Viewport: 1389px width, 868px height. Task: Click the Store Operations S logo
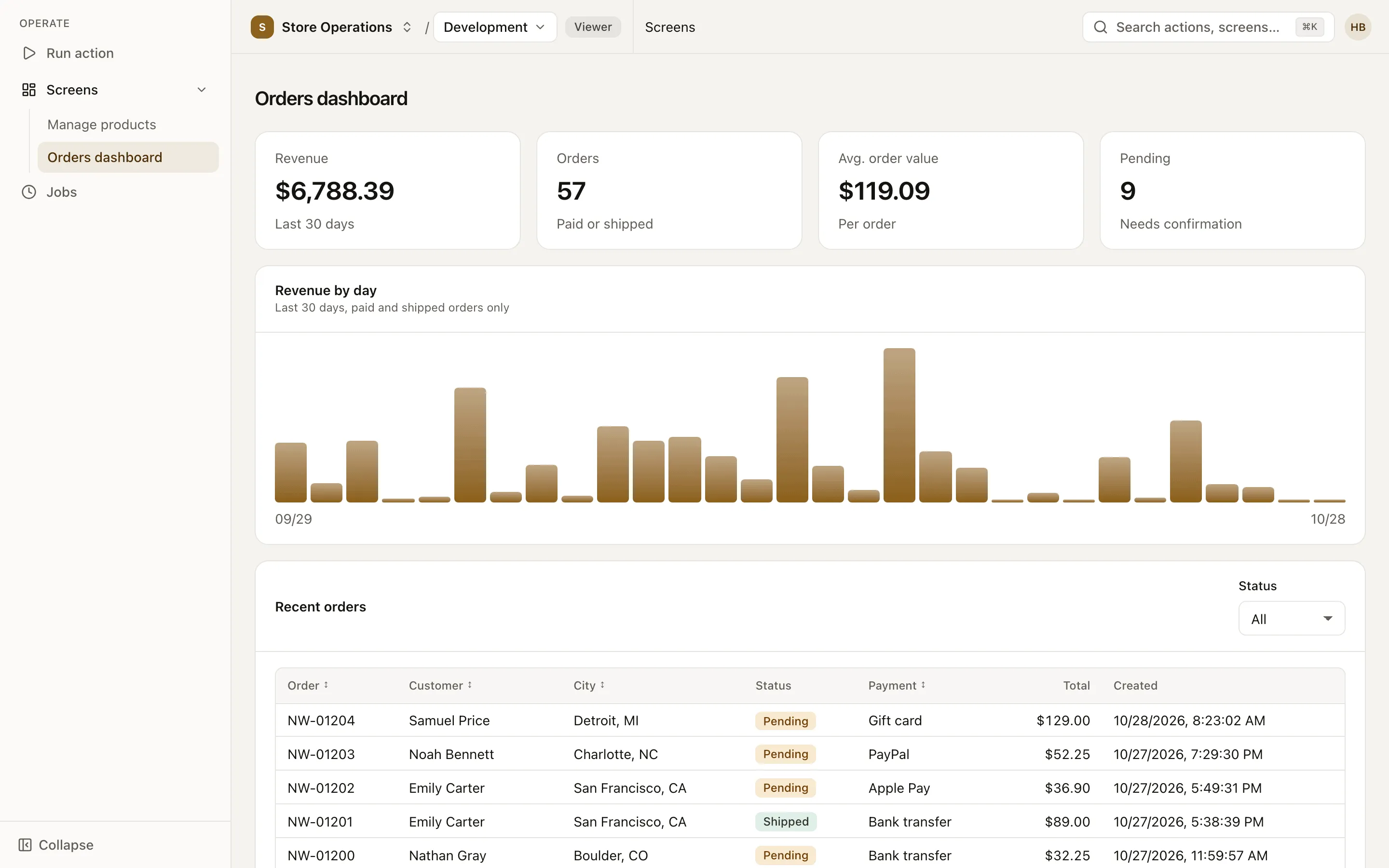pos(262,27)
